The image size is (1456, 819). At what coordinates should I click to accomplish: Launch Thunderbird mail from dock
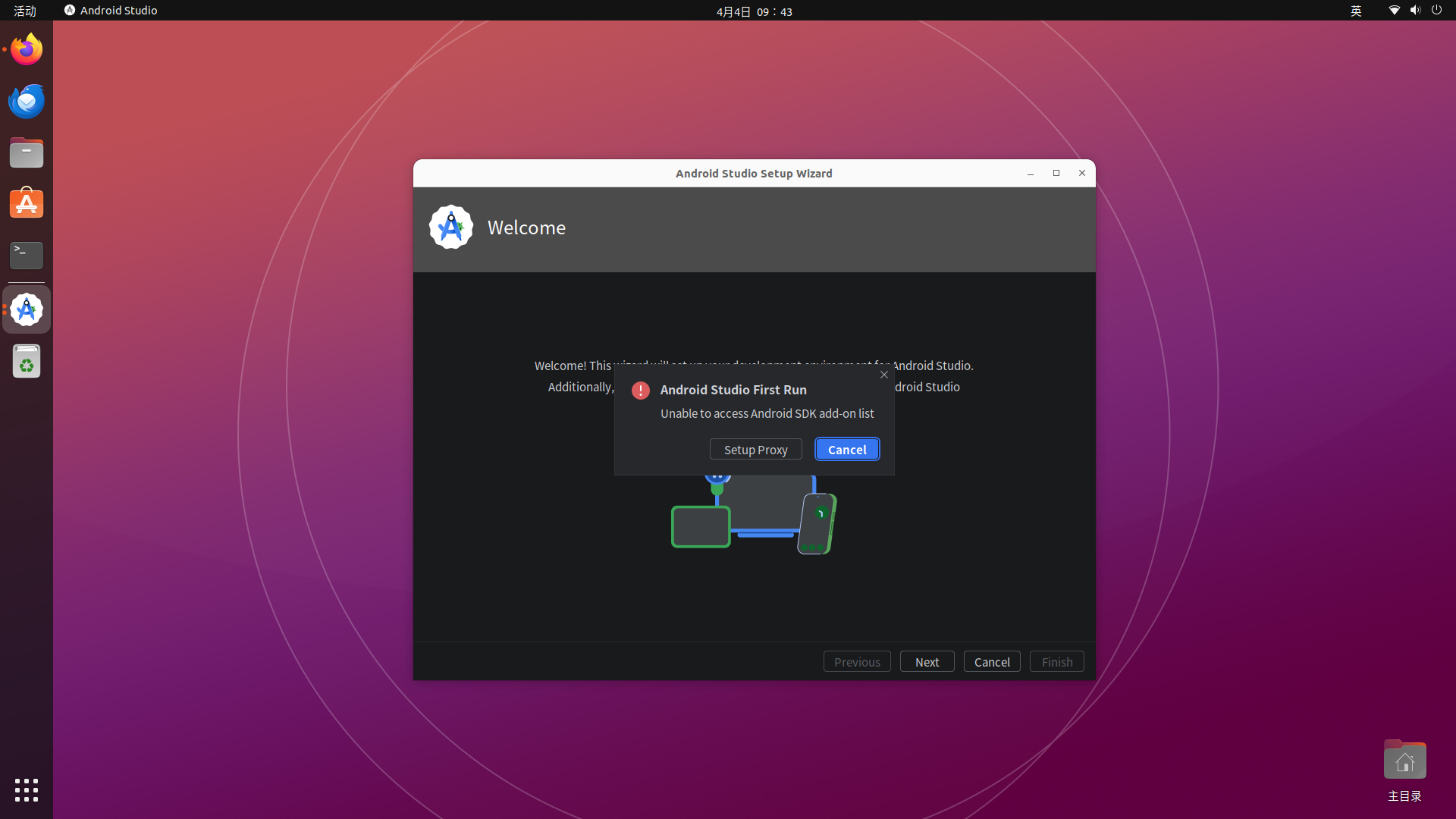tap(27, 102)
